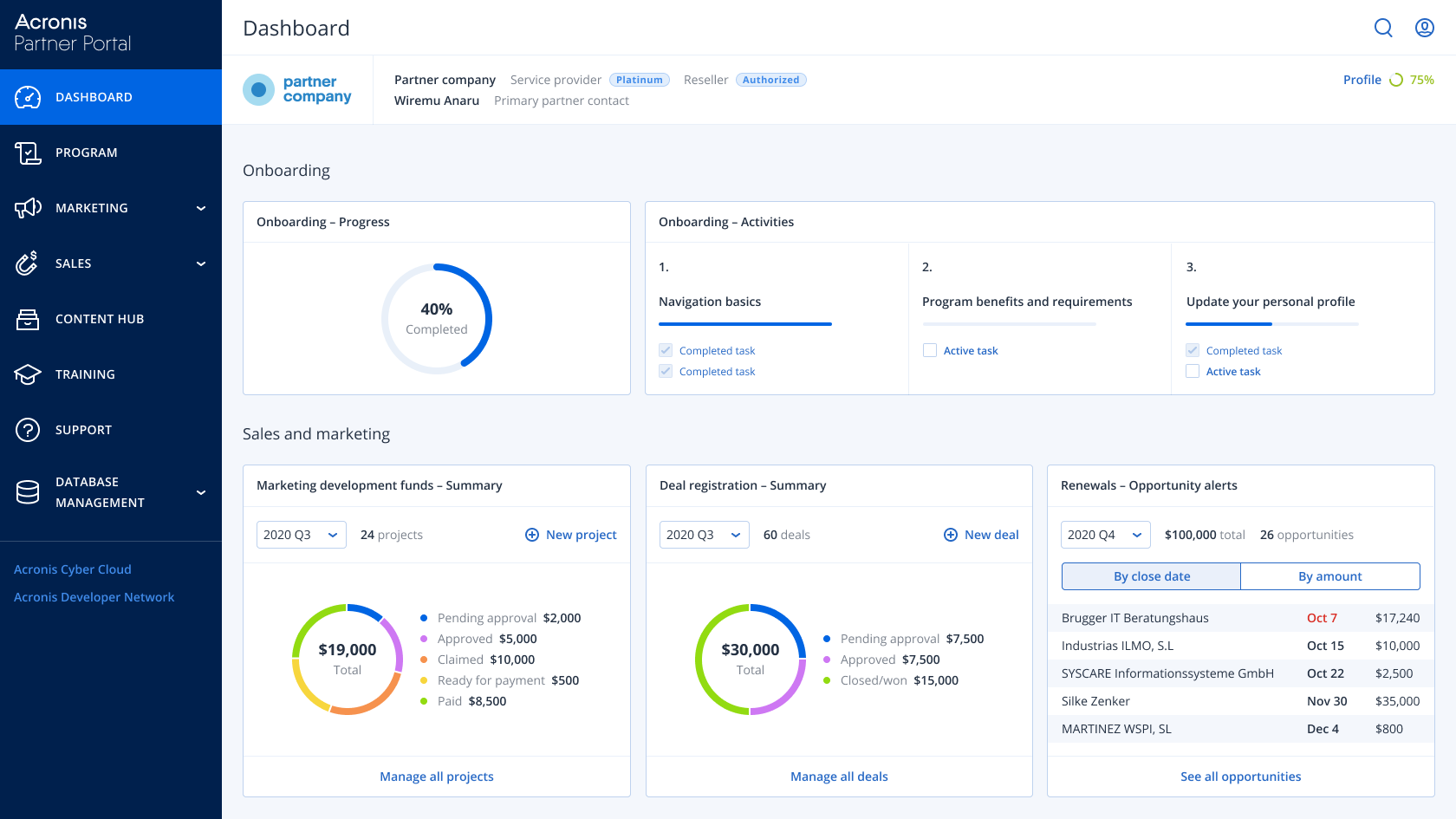
Task: Click the partner company logo
Action: [x=297, y=89]
